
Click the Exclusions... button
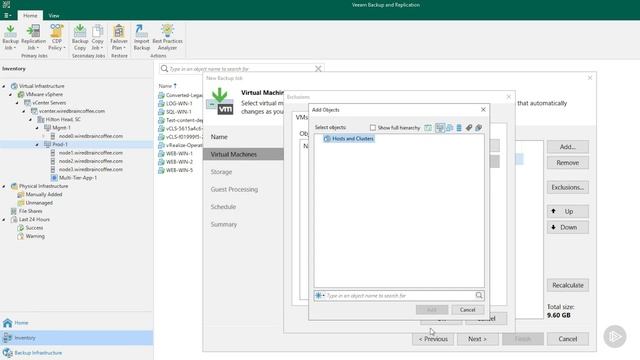point(568,187)
